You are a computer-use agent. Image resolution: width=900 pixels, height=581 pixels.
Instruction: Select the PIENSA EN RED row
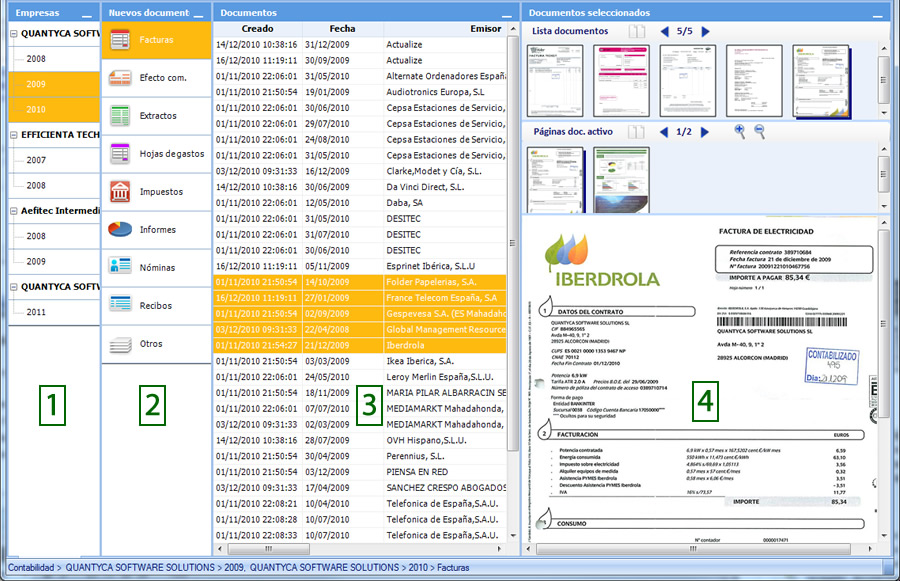point(360,472)
